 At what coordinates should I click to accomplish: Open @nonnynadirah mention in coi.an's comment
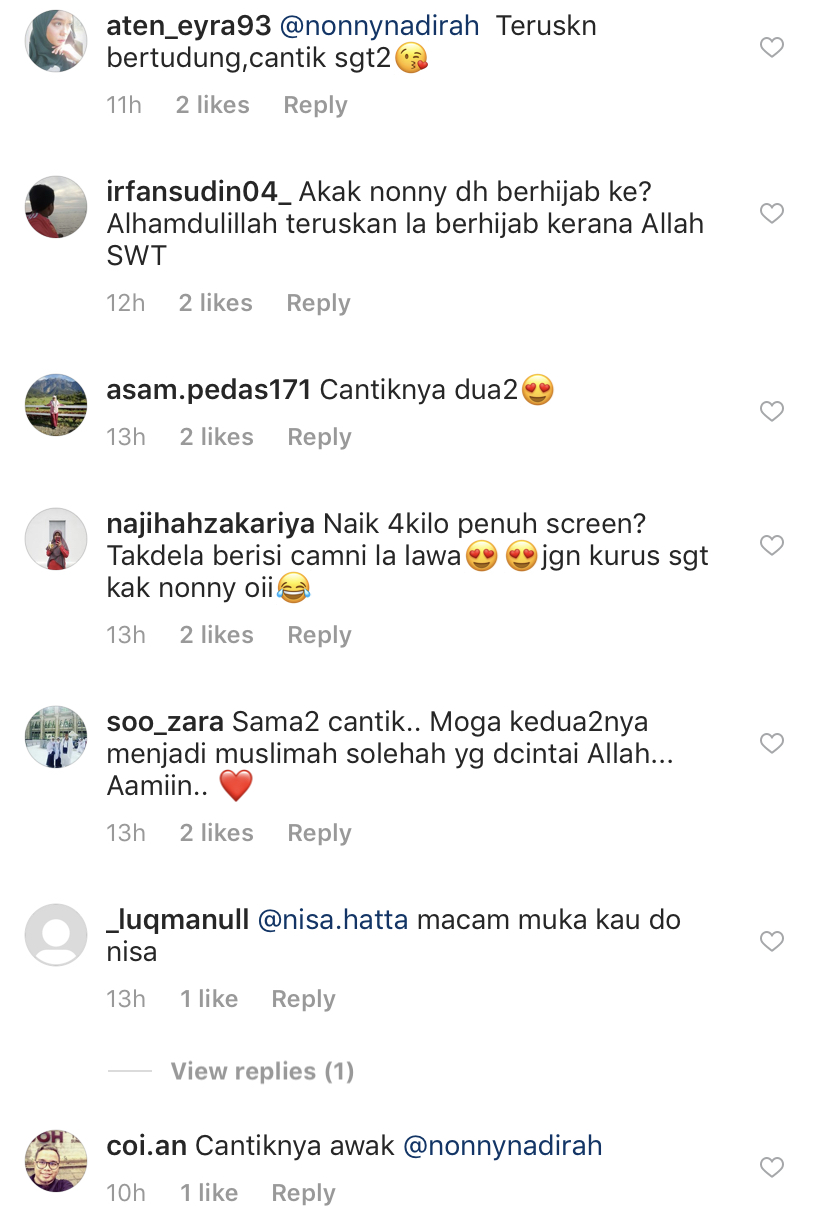(503, 1146)
